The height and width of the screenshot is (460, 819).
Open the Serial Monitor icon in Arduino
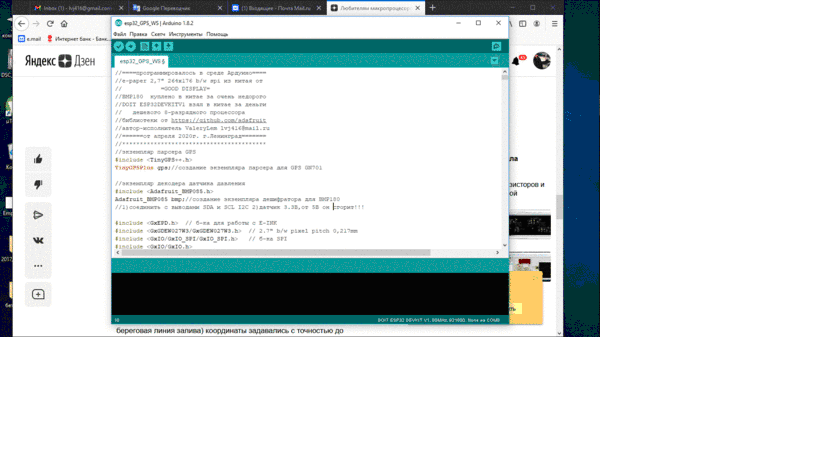pyautogui.click(x=496, y=46)
